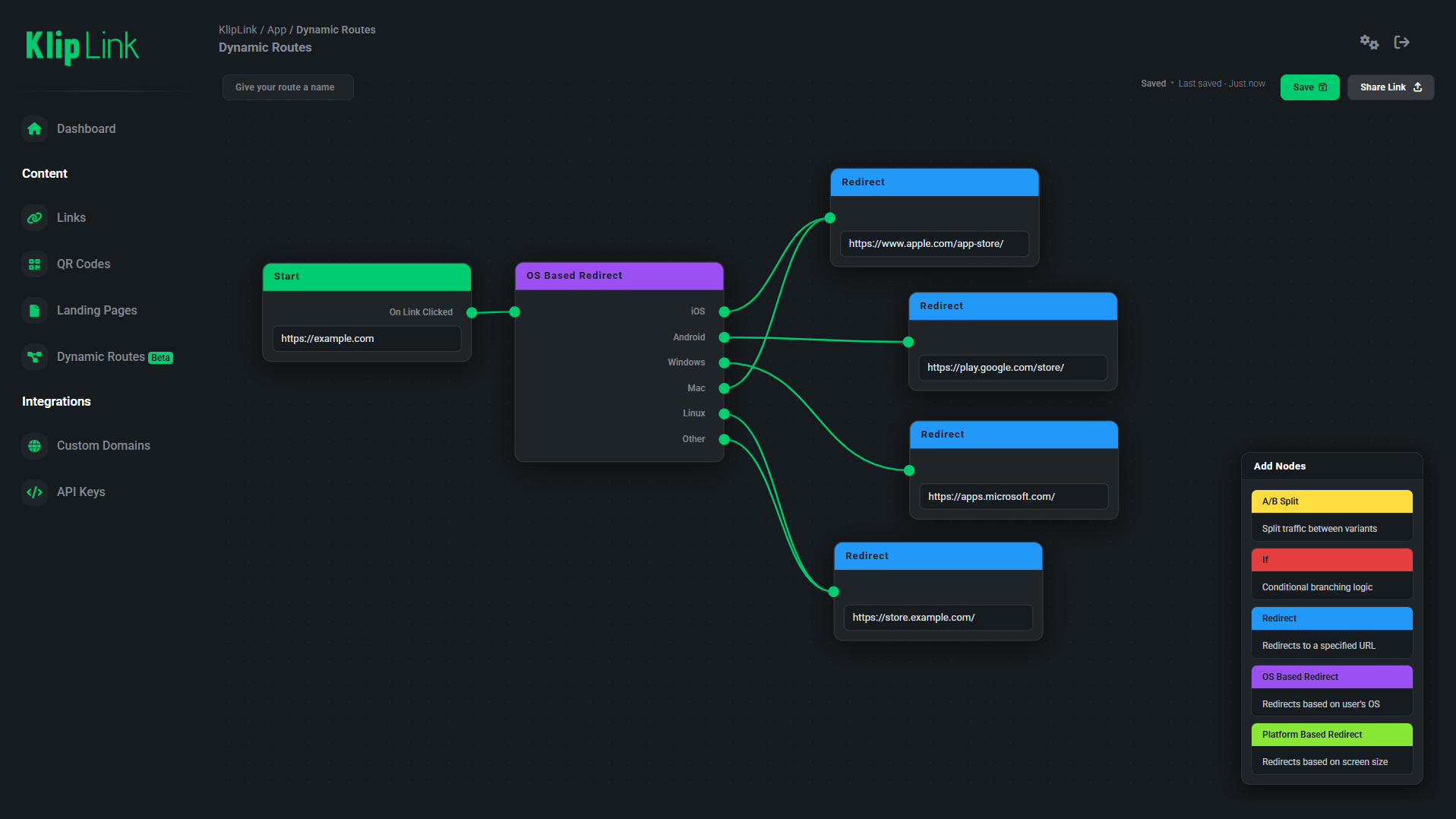Click the Custom Domains globe icon
1456x819 pixels.
(34, 446)
